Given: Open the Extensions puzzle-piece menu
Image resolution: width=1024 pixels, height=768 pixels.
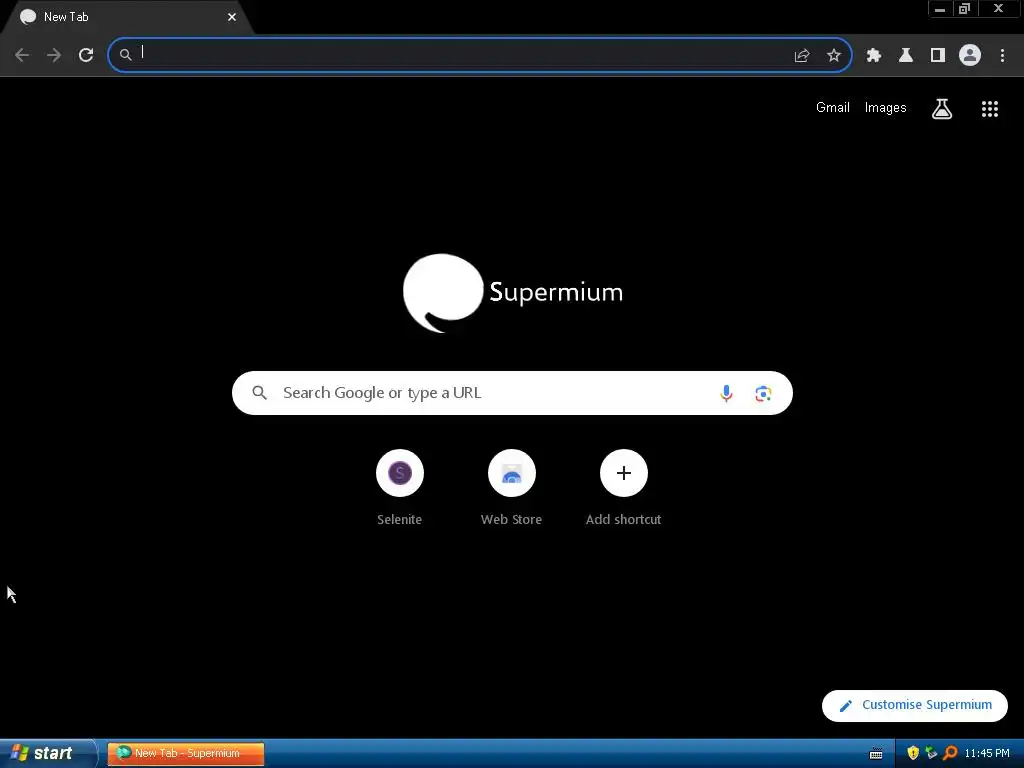Looking at the screenshot, I should 874,56.
